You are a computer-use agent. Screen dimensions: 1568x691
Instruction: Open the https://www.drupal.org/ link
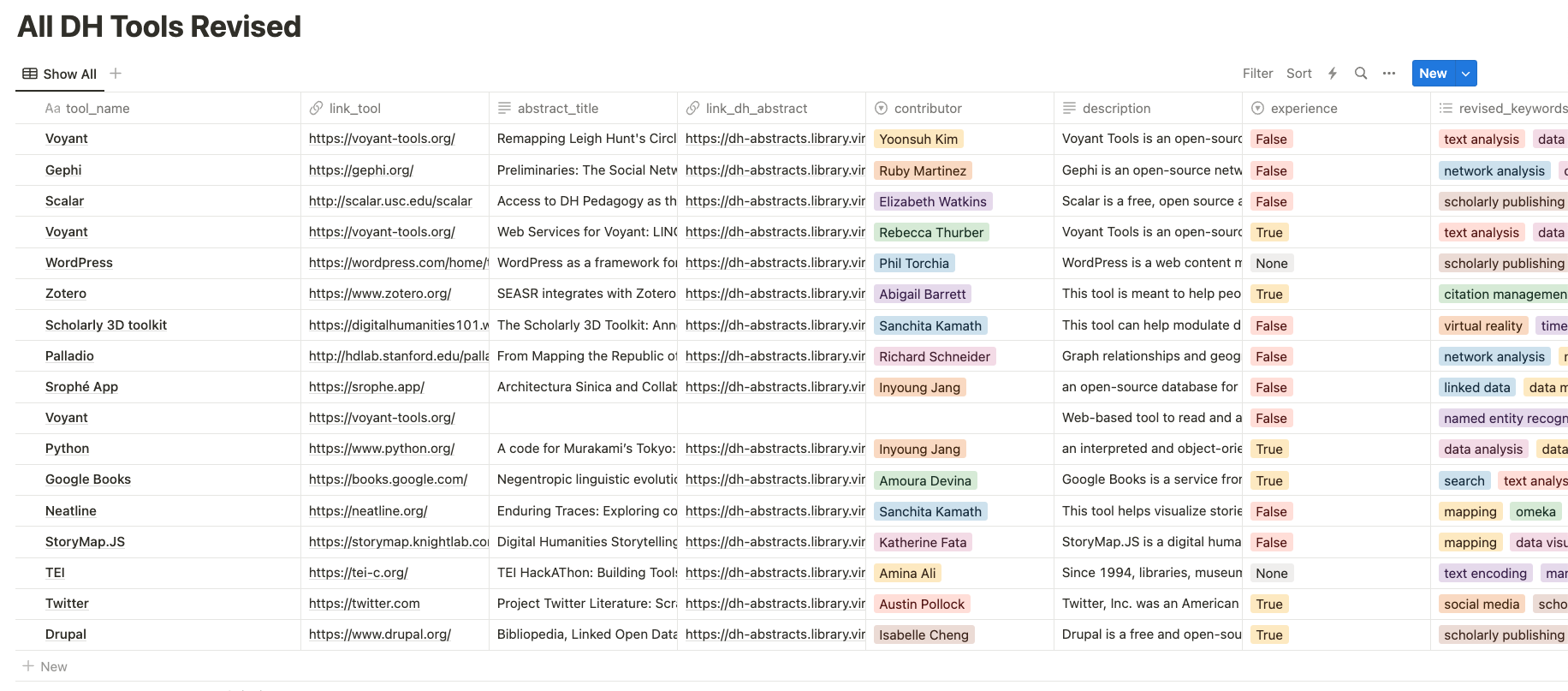tap(380, 634)
